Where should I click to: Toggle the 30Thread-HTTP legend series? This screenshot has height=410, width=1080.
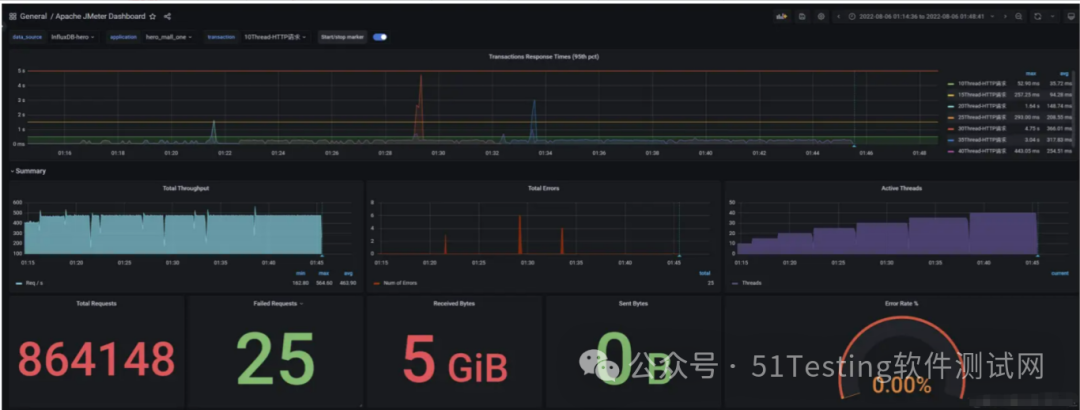point(982,128)
